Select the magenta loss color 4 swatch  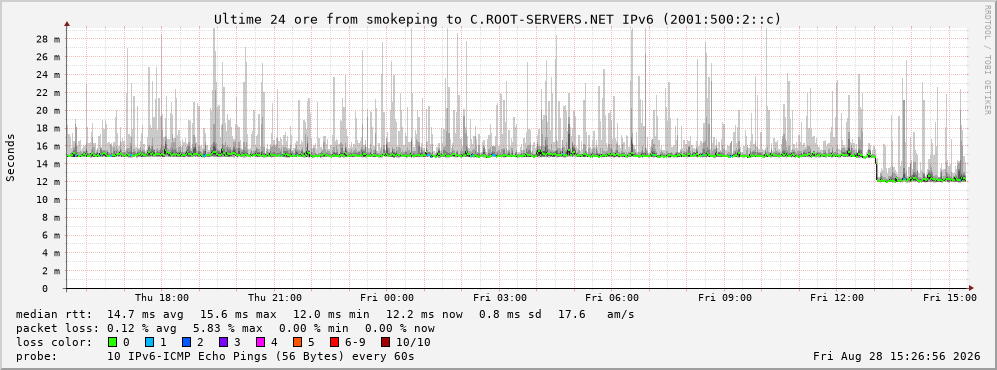(261, 342)
